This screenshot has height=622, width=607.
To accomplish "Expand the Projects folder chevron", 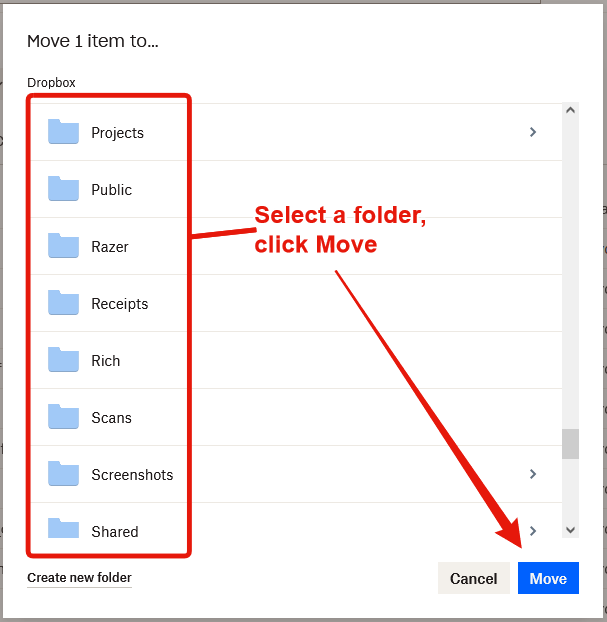I will pyautogui.click(x=533, y=132).
